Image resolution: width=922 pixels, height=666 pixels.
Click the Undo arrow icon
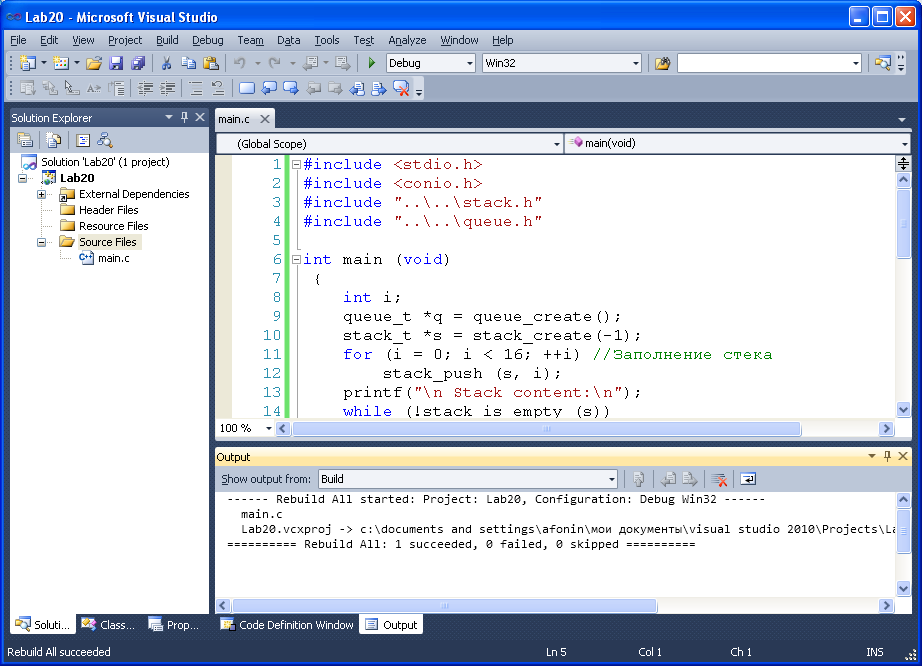point(239,63)
